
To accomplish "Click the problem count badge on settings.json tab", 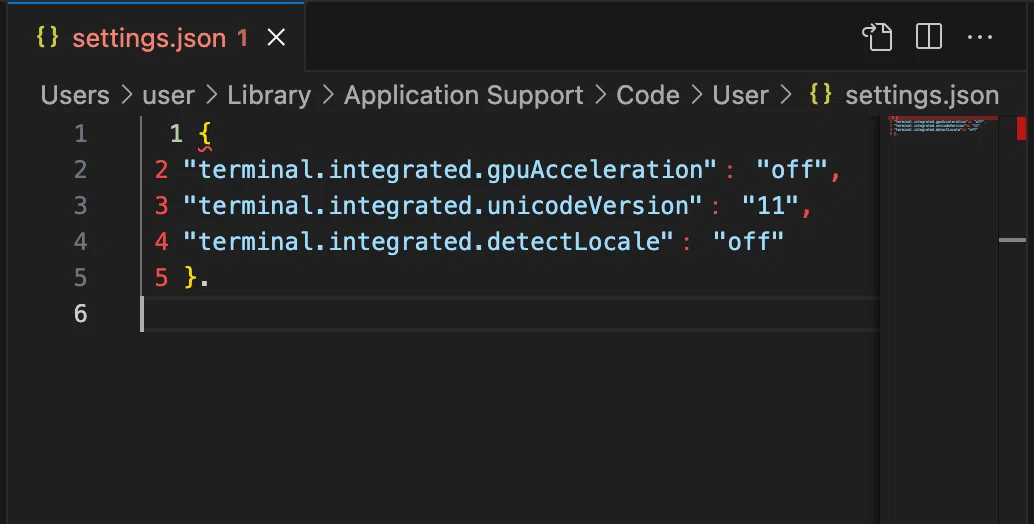I will 243,38.
